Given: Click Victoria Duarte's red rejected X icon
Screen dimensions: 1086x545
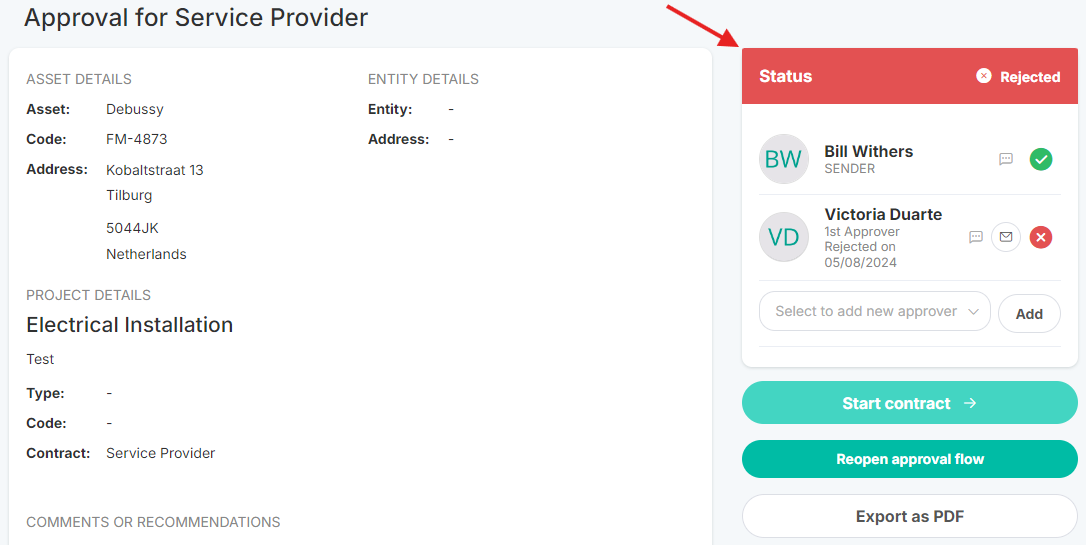Looking at the screenshot, I should (1040, 238).
